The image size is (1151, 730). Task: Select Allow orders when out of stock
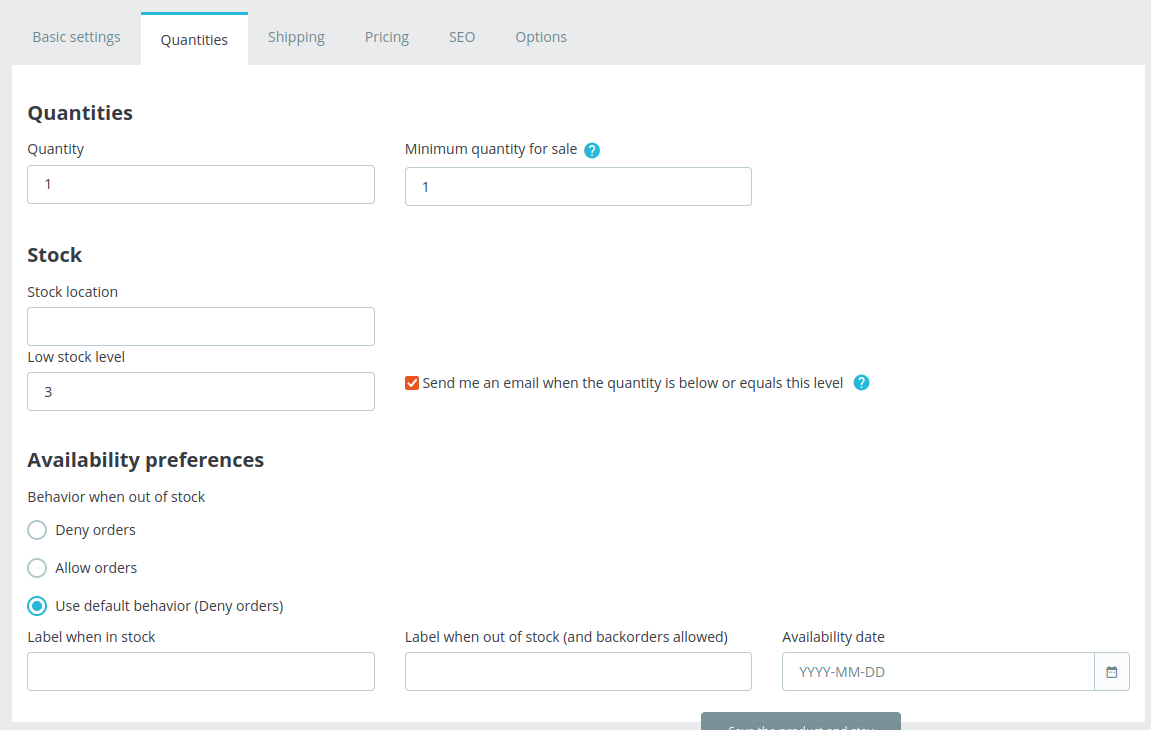pyautogui.click(x=36, y=568)
